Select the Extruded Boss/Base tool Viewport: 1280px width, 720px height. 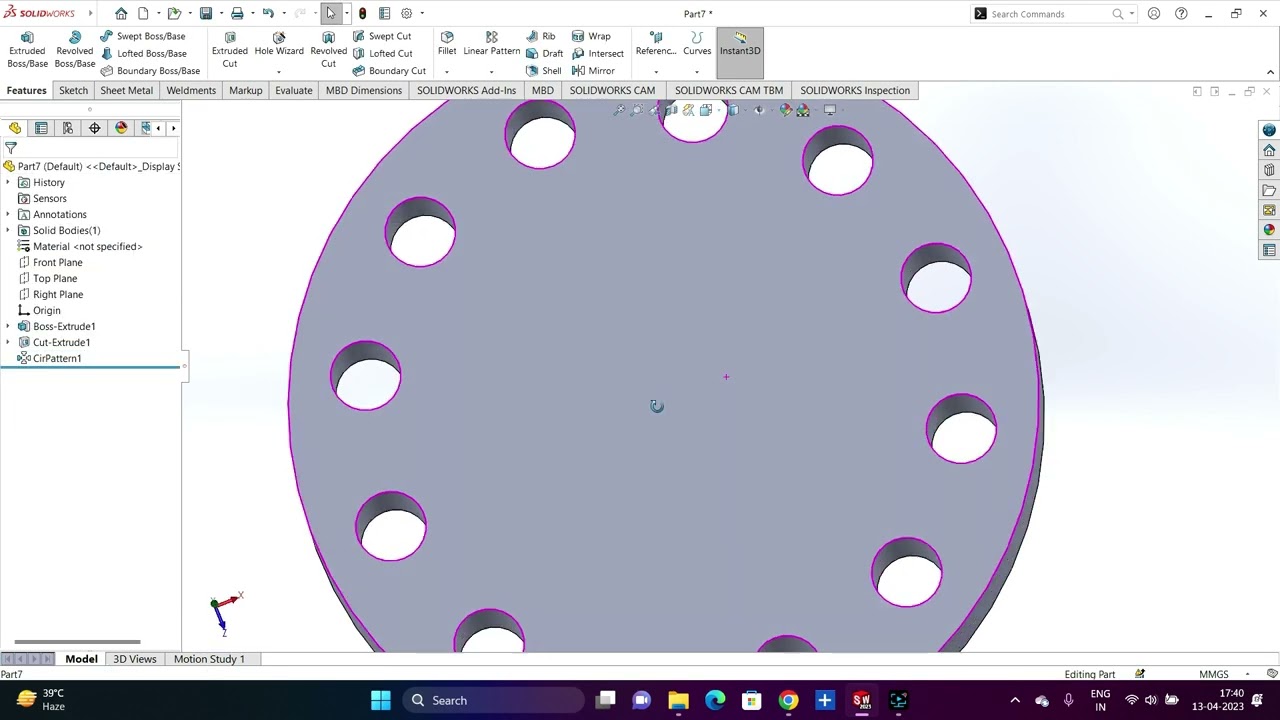(27, 50)
